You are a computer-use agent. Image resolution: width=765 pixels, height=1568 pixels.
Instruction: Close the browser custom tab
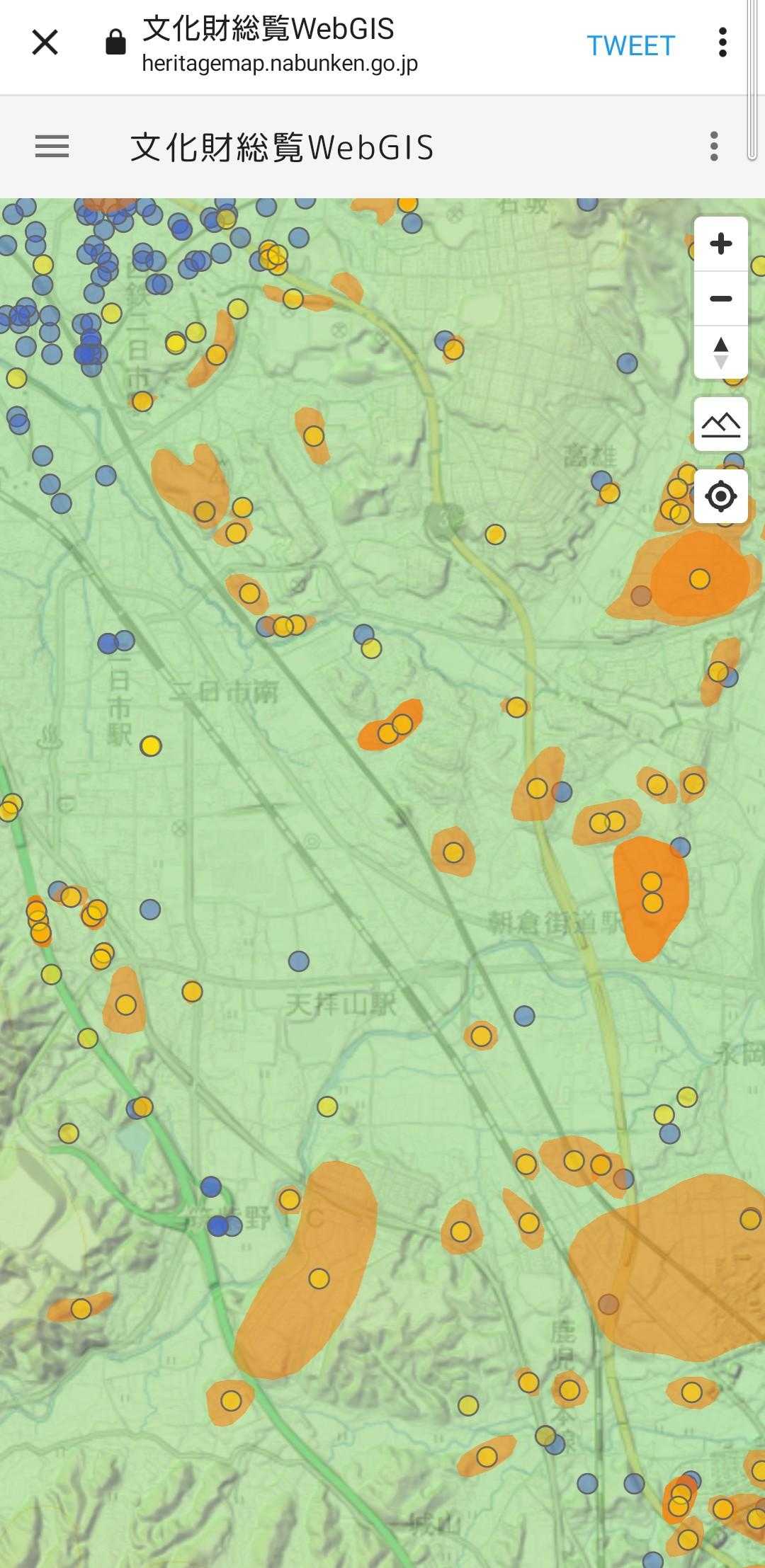click(45, 43)
